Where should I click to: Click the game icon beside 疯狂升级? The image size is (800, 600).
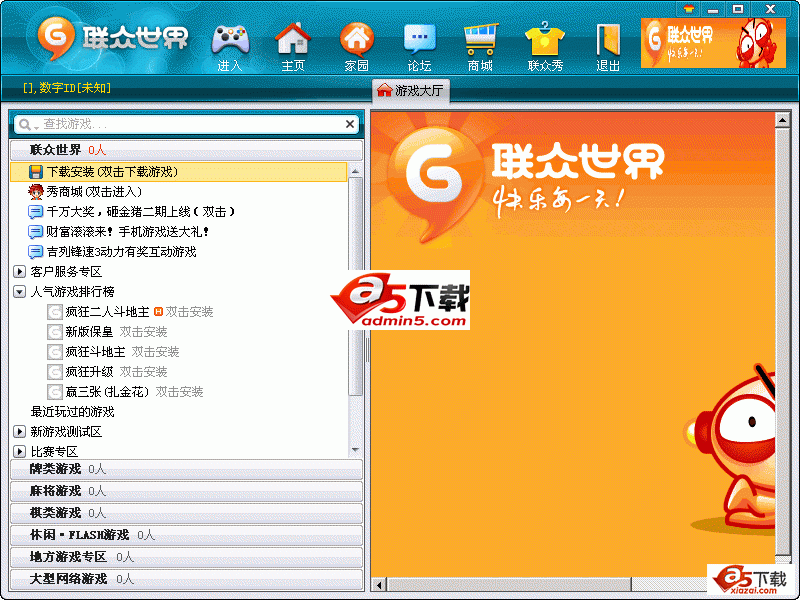(55, 371)
